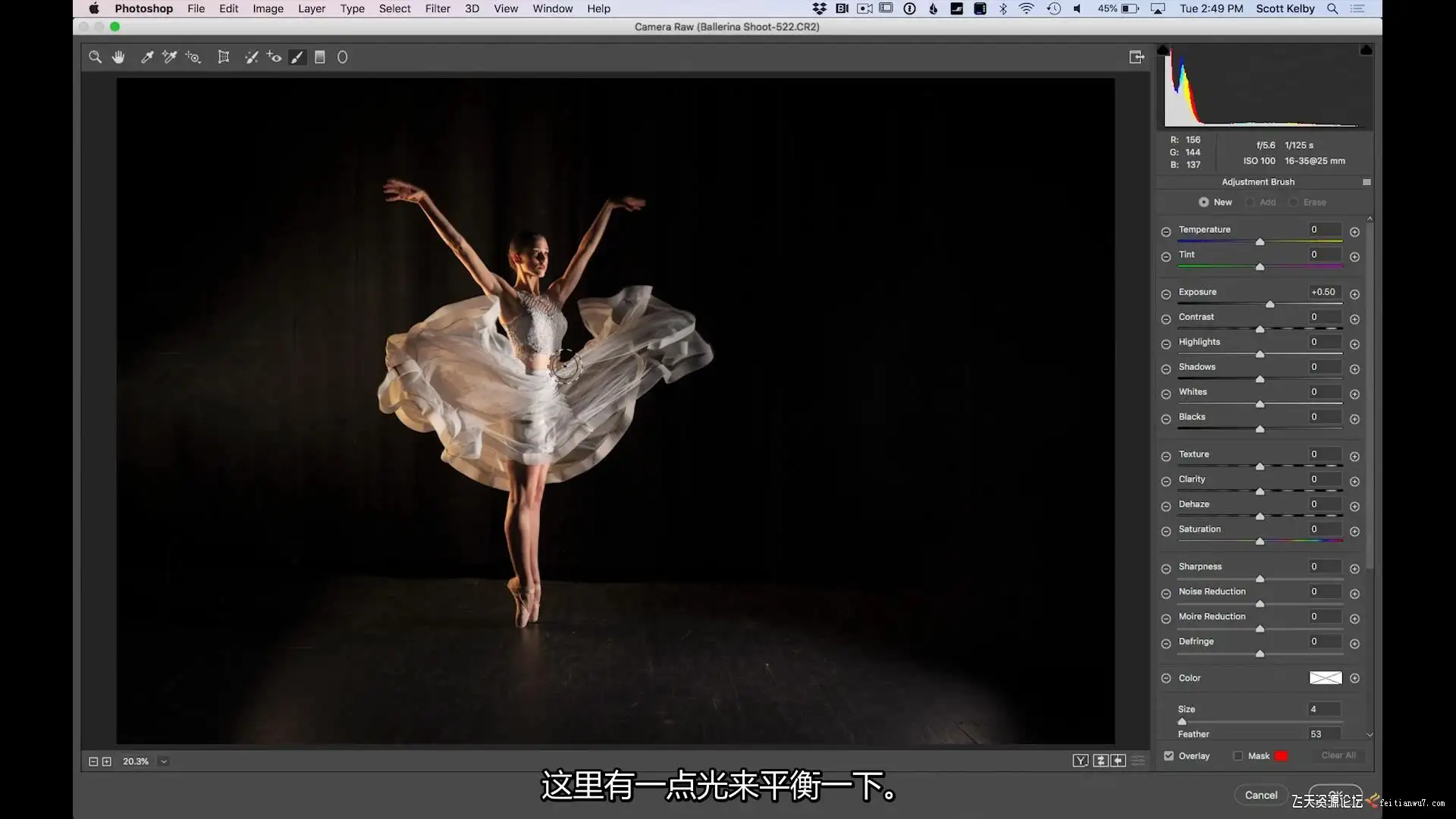Select the White Balance eyedropper tool

147,57
